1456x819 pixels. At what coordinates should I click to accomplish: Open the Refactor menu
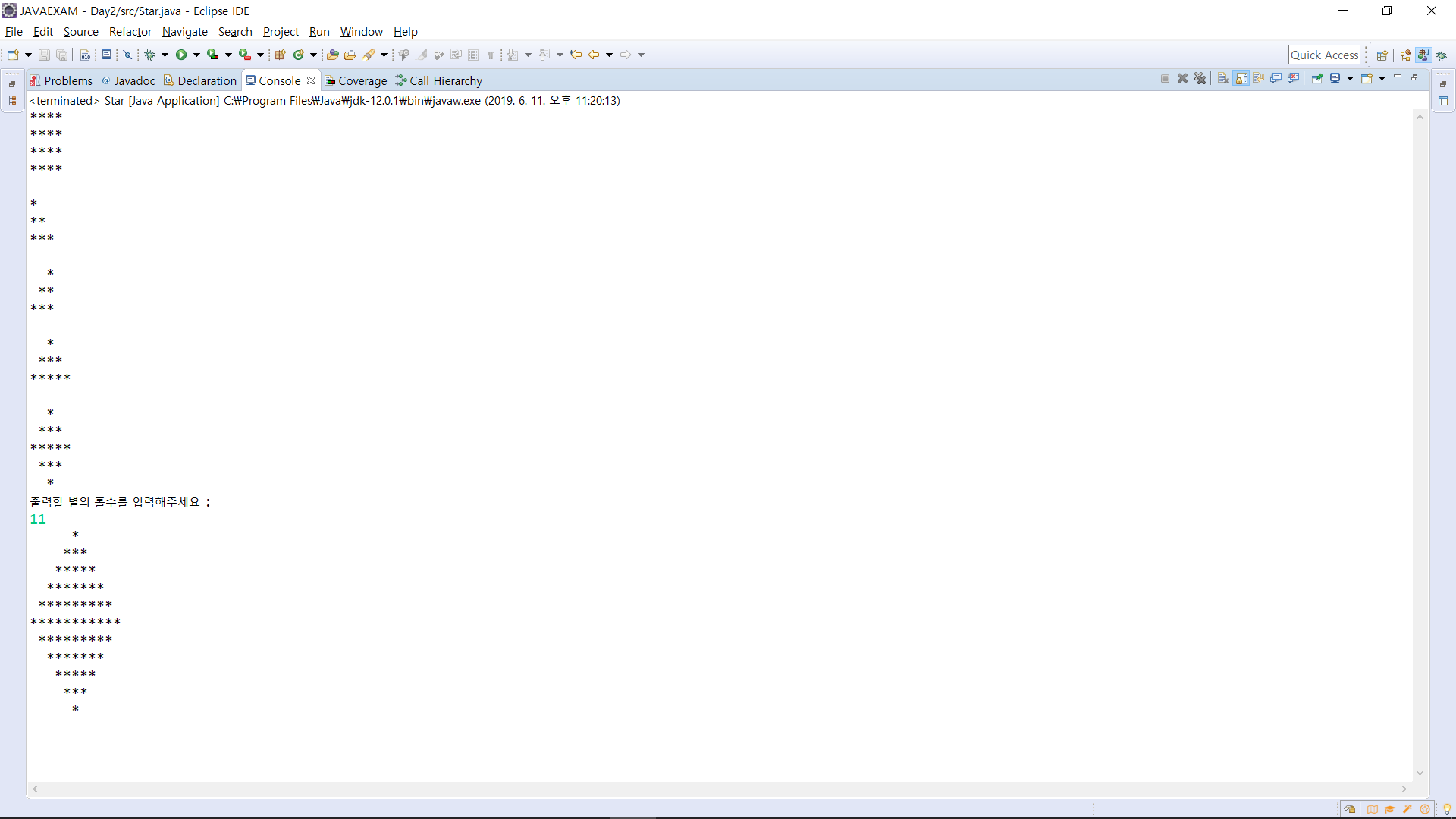coord(130,32)
